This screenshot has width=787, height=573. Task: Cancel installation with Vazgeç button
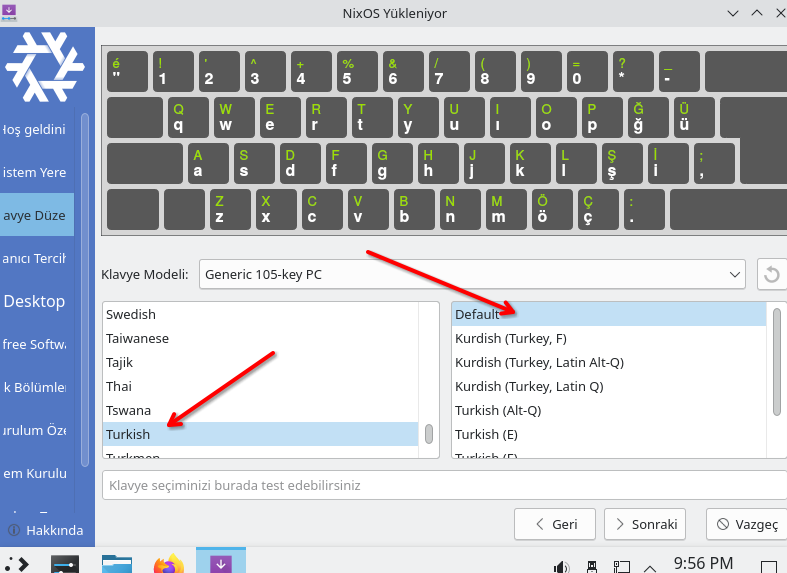point(746,524)
